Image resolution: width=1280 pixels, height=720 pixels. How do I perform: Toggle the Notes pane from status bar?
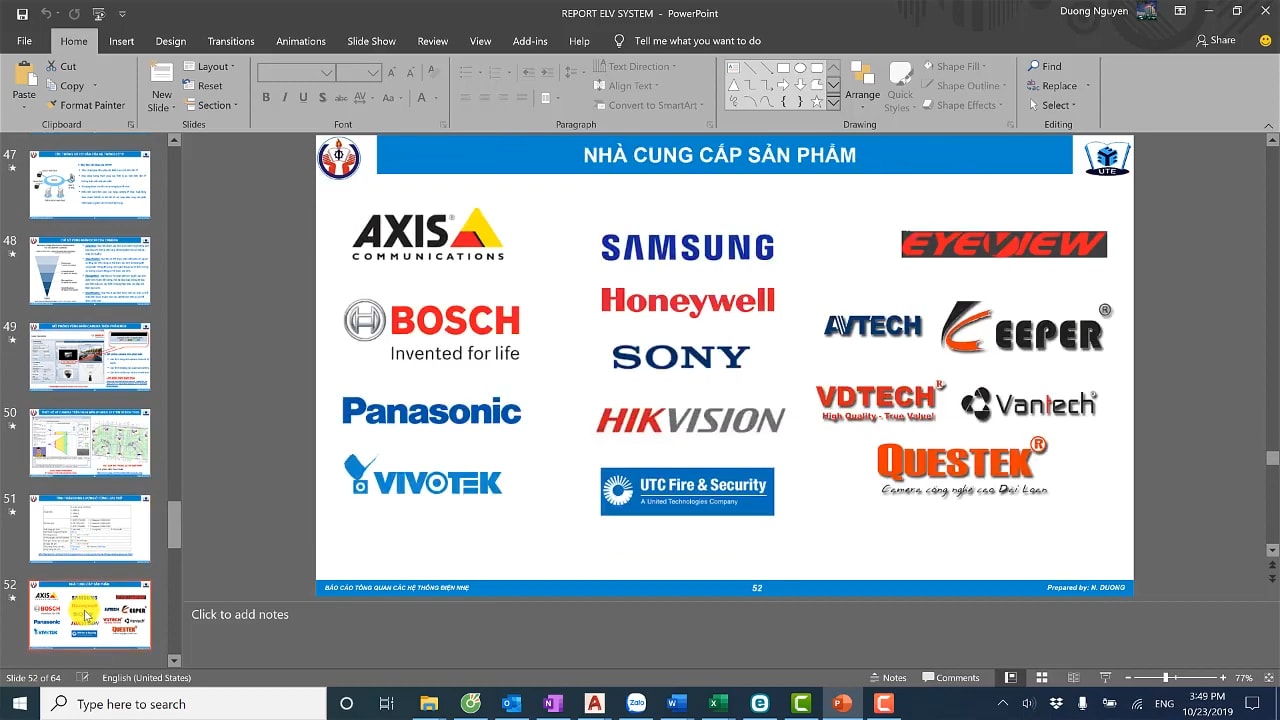click(888, 678)
